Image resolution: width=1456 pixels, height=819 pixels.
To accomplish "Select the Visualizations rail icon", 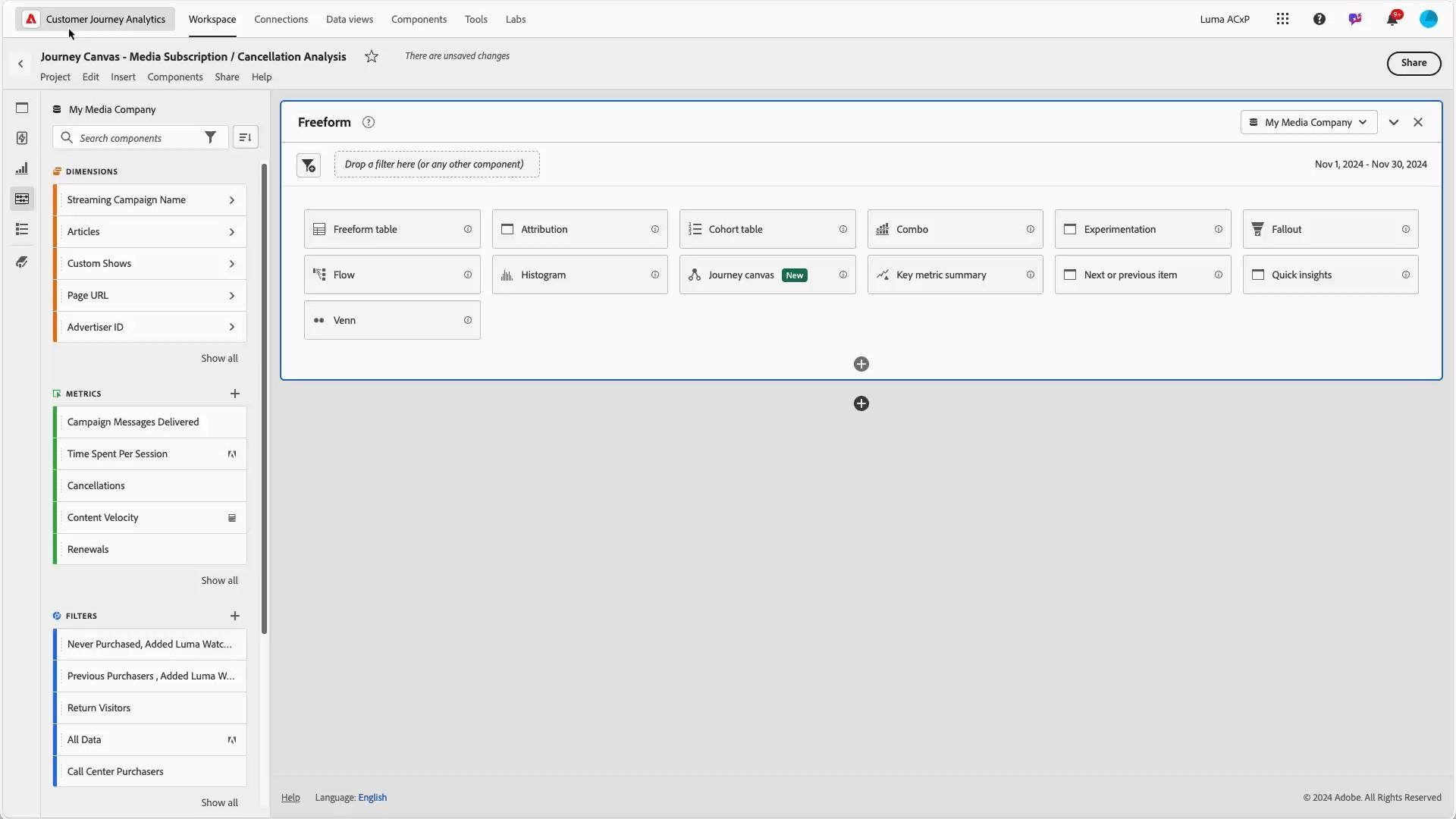I will (22, 168).
